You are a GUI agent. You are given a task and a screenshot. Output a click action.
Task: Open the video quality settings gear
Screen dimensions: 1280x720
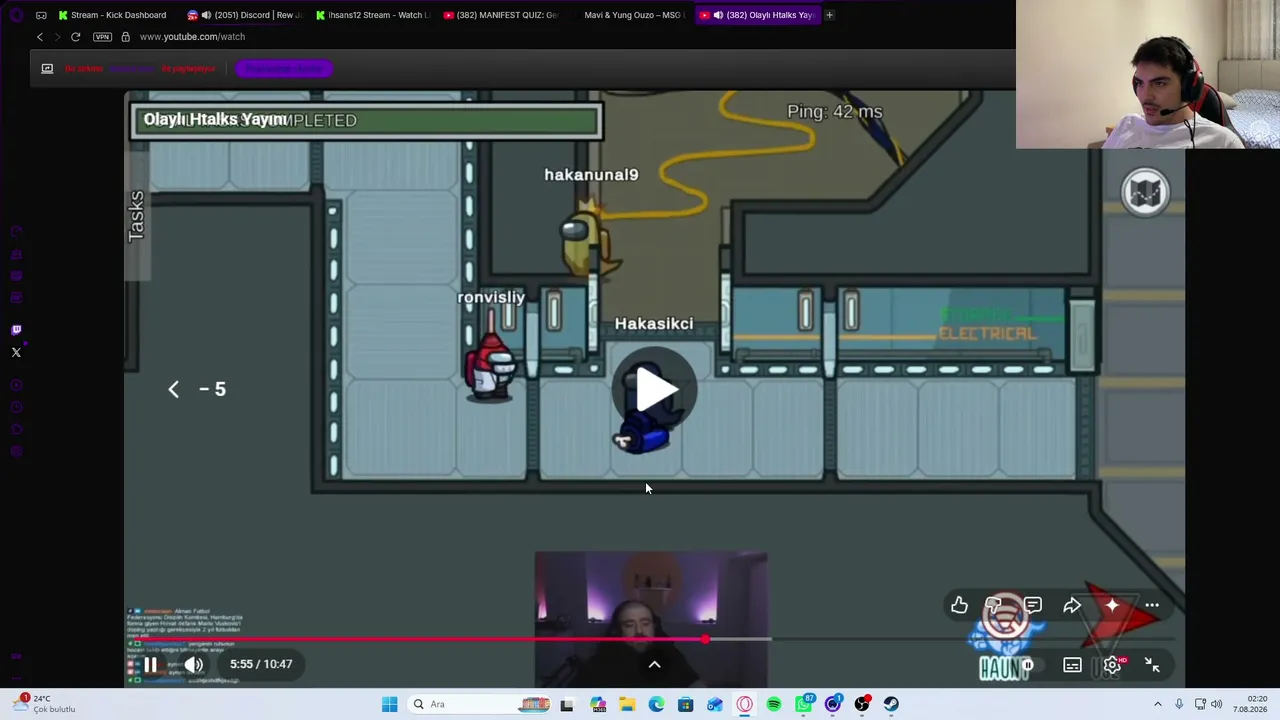1112,665
